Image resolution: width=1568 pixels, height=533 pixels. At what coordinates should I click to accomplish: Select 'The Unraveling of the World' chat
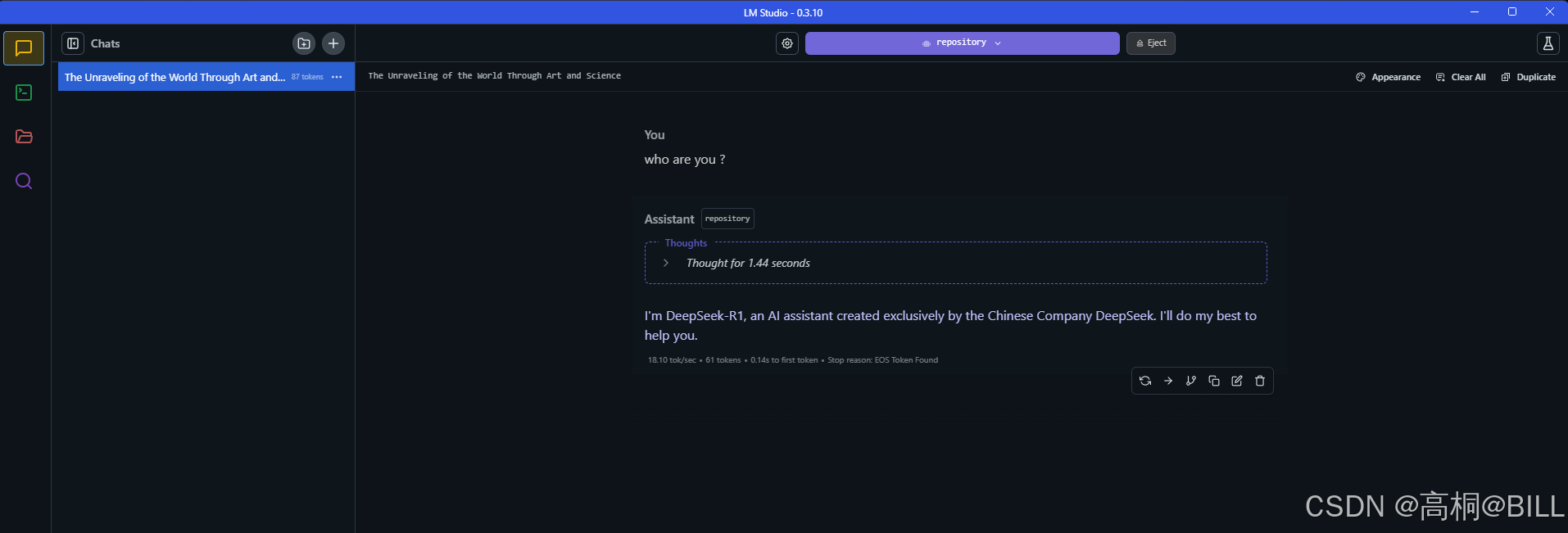(x=206, y=77)
